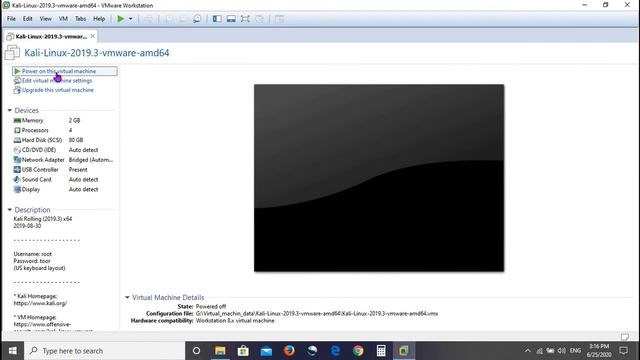Click the Hard Disk drive icon
This screenshot has width=640, height=360.
pyautogui.click(x=17, y=140)
